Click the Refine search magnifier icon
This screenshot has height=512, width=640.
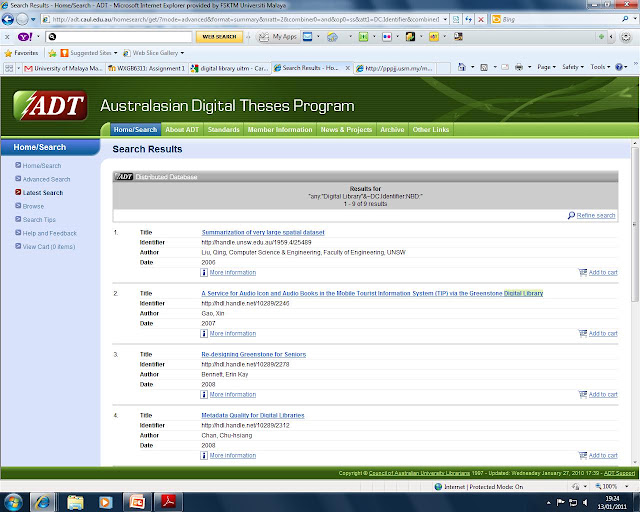571,215
